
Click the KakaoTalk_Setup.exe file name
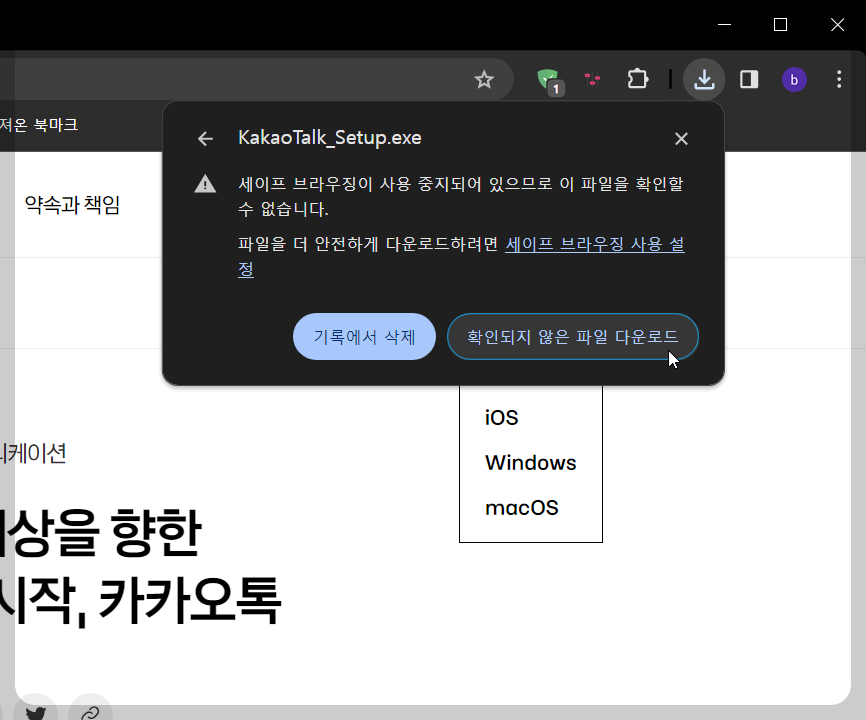tap(330, 137)
